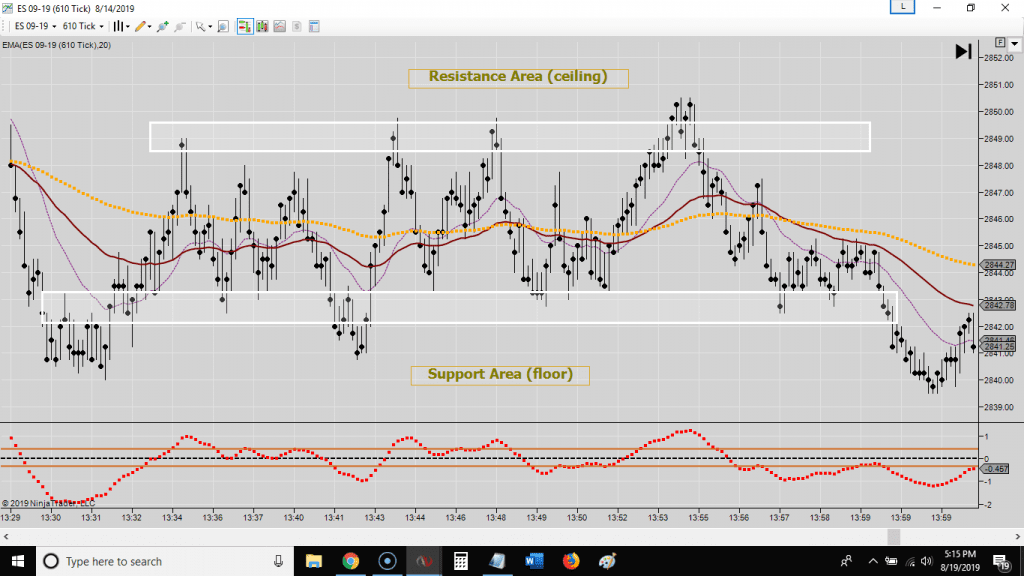Select the EMA(ES 09-19 (610 Tick),20) indicator label

click(57, 45)
